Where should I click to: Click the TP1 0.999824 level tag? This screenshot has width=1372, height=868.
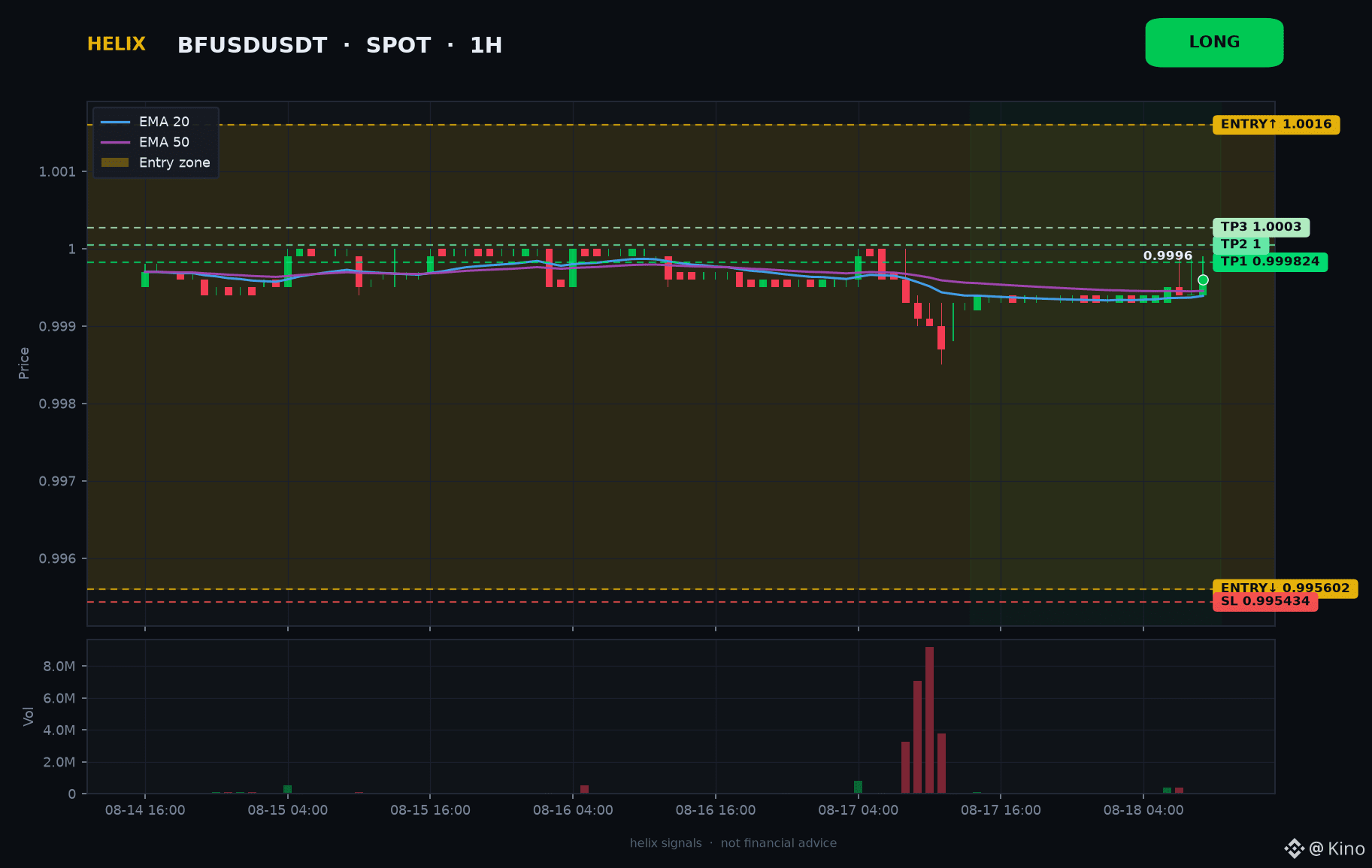(x=1270, y=262)
